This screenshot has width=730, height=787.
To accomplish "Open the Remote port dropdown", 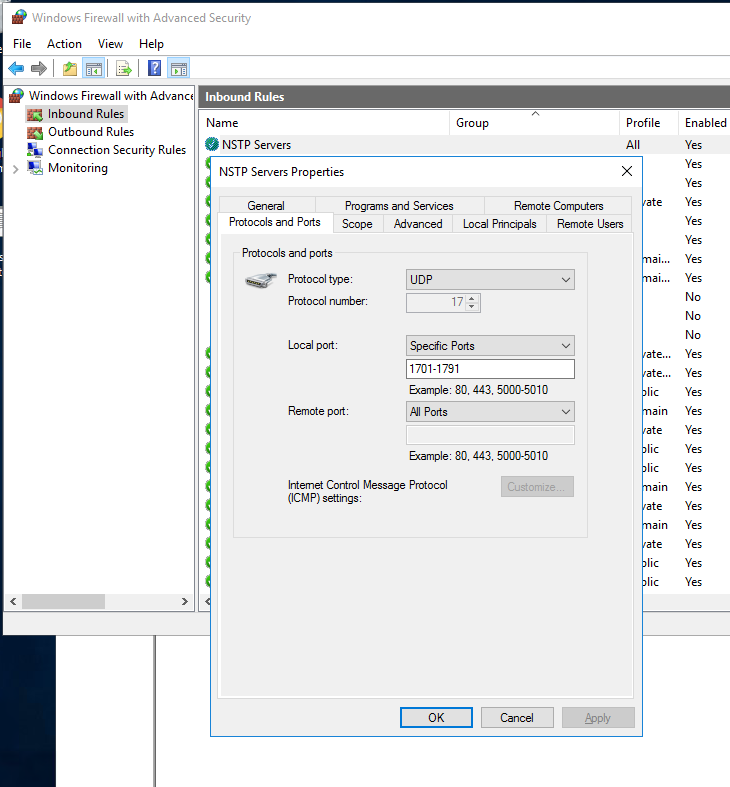I will pyautogui.click(x=490, y=412).
